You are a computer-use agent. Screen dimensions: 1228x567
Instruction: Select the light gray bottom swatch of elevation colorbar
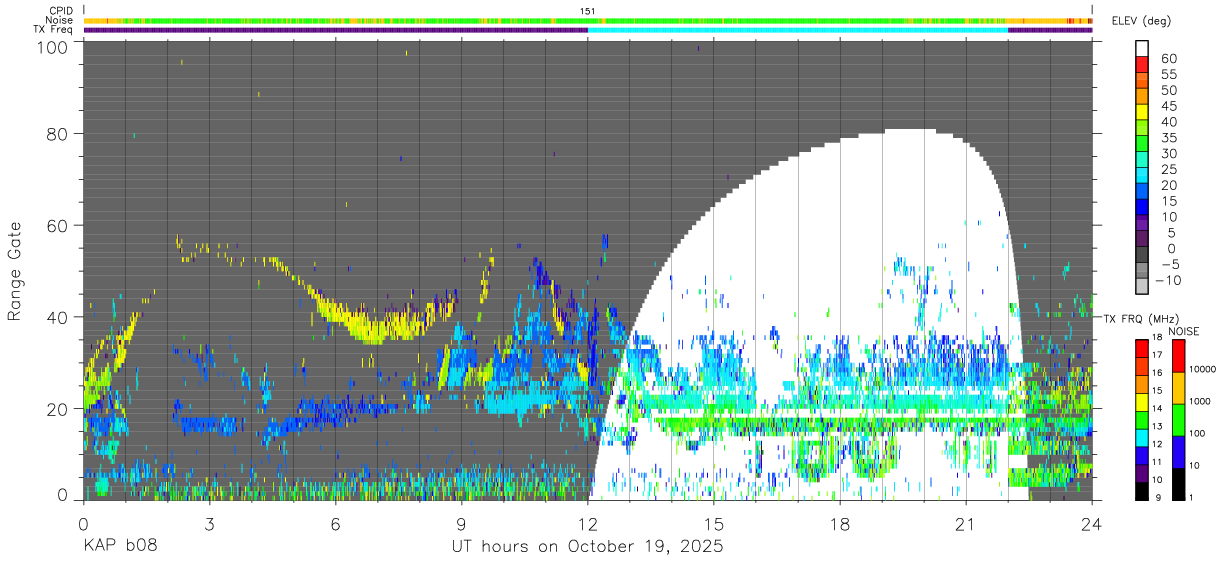click(x=1142, y=288)
